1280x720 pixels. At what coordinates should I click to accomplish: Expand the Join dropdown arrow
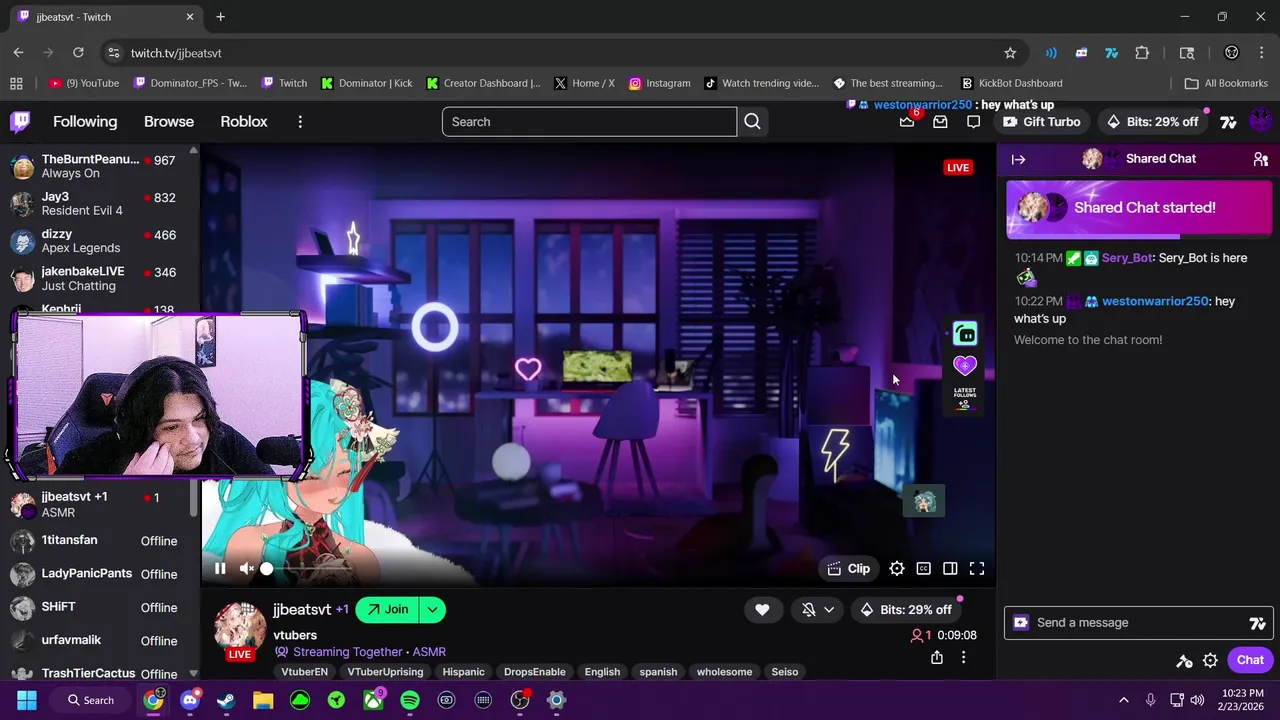(432, 610)
